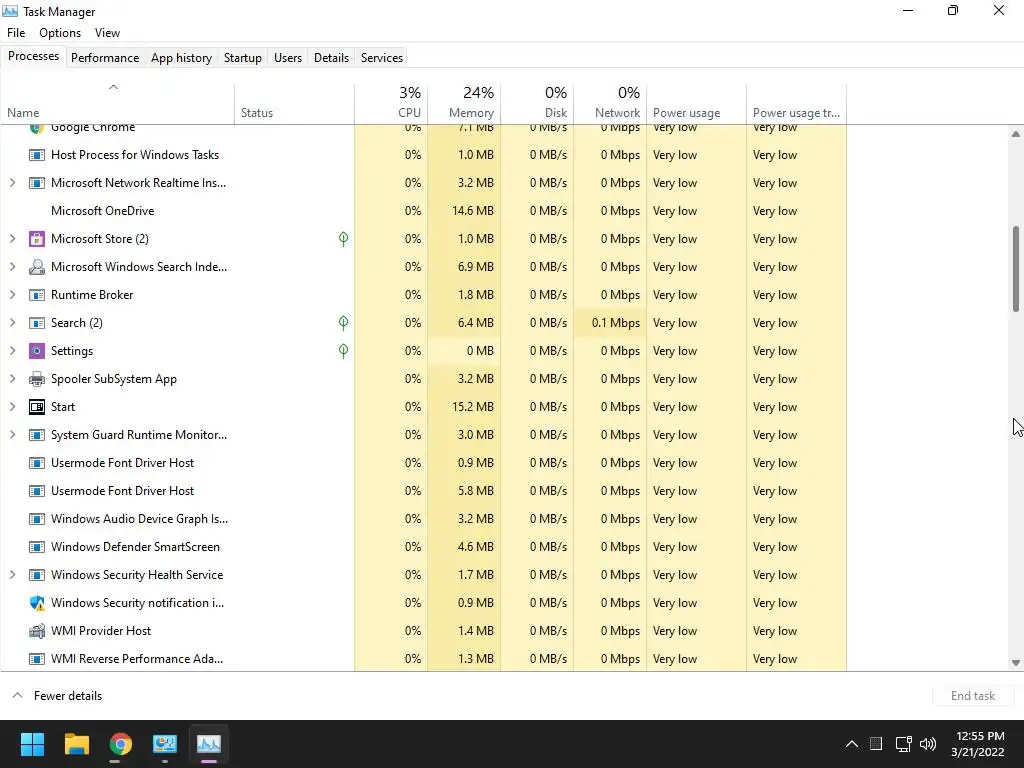Click the Microsoft Windows Search Indexer icon
The image size is (1024, 768).
[x=37, y=267]
